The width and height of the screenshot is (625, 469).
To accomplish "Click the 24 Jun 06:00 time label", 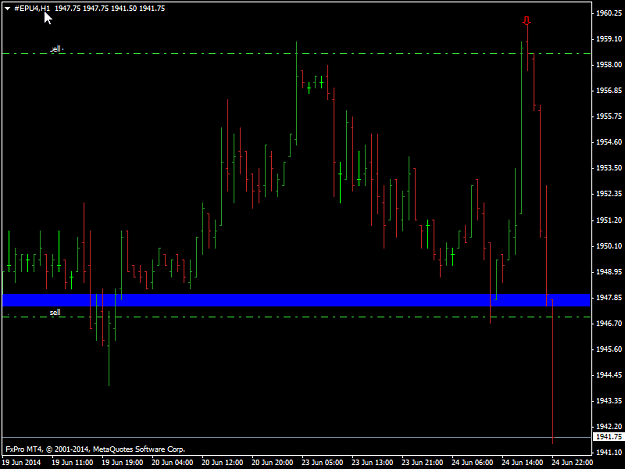I will tap(472, 463).
